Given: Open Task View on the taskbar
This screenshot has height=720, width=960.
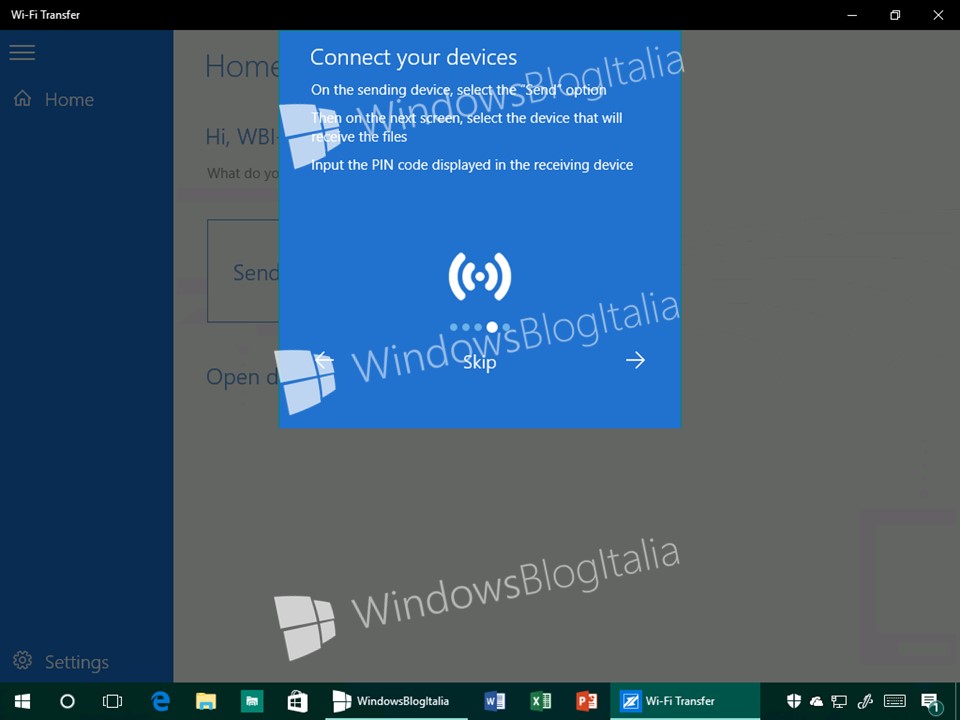Looking at the screenshot, I should coord(113,701).
